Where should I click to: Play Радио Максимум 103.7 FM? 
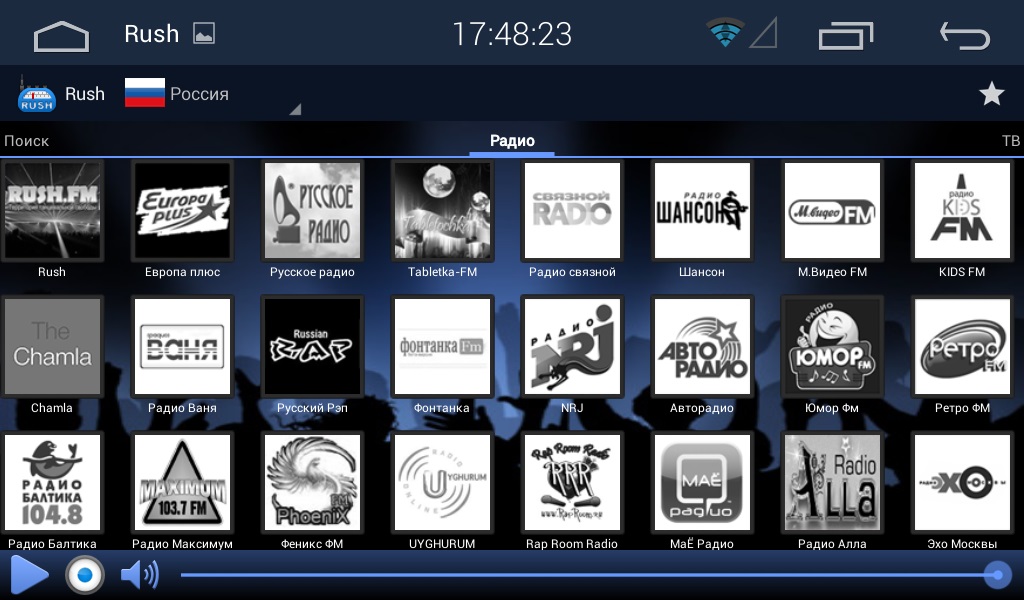coord(182,483)
